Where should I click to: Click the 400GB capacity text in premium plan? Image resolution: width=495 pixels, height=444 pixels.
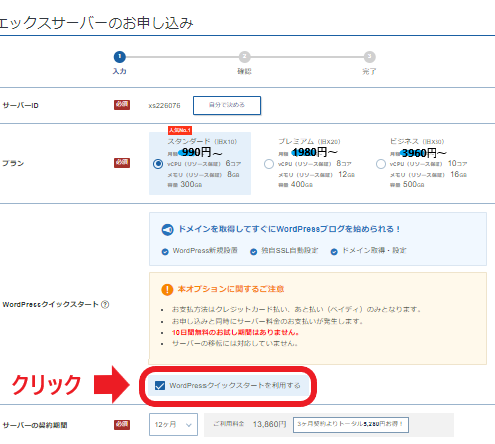[x=302, y=184]
